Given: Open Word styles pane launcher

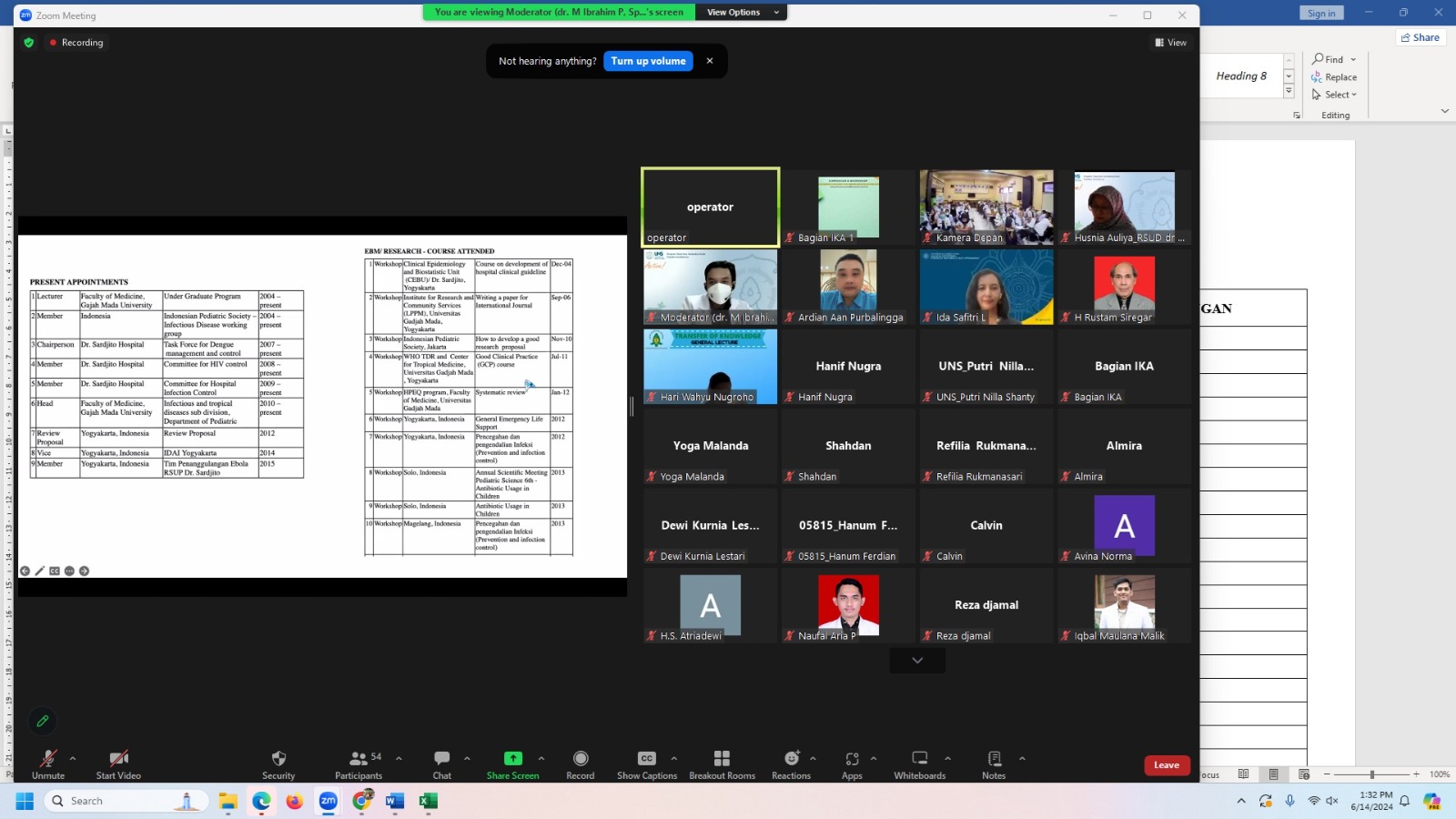Looking at the screenshot, I should [x=1297, y=116].
